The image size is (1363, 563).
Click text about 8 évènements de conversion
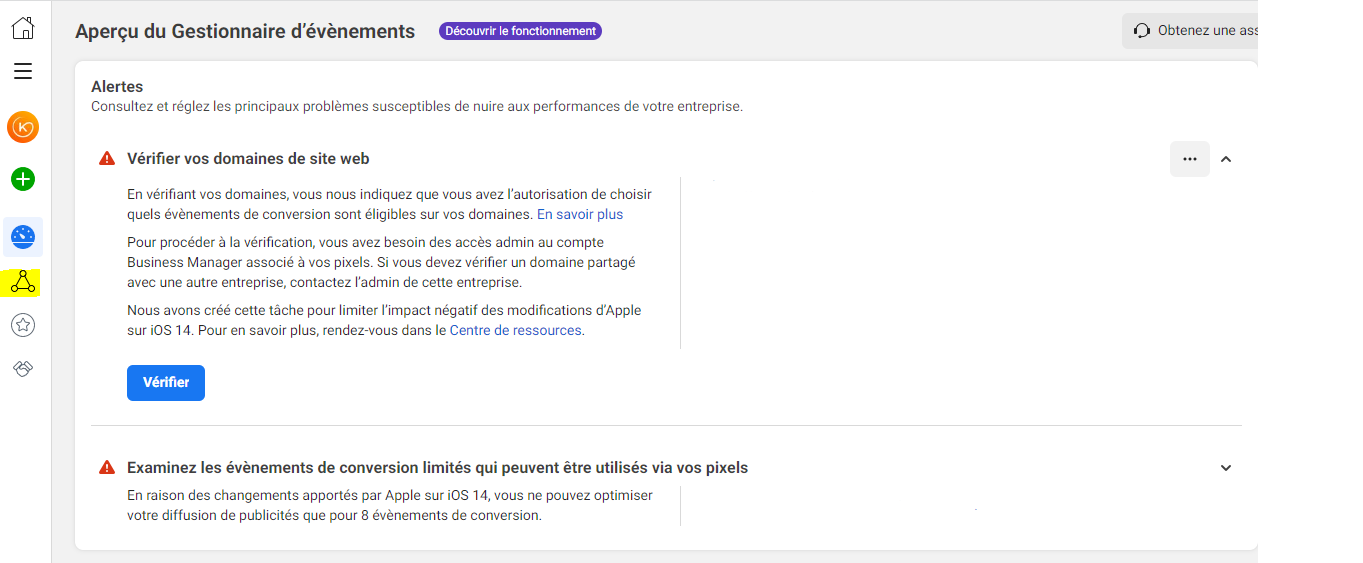390,506
